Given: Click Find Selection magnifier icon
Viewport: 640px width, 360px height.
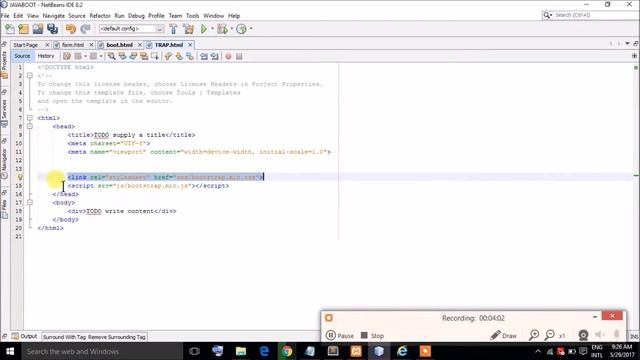Looking at the screenshot, I should coord(111,56).
